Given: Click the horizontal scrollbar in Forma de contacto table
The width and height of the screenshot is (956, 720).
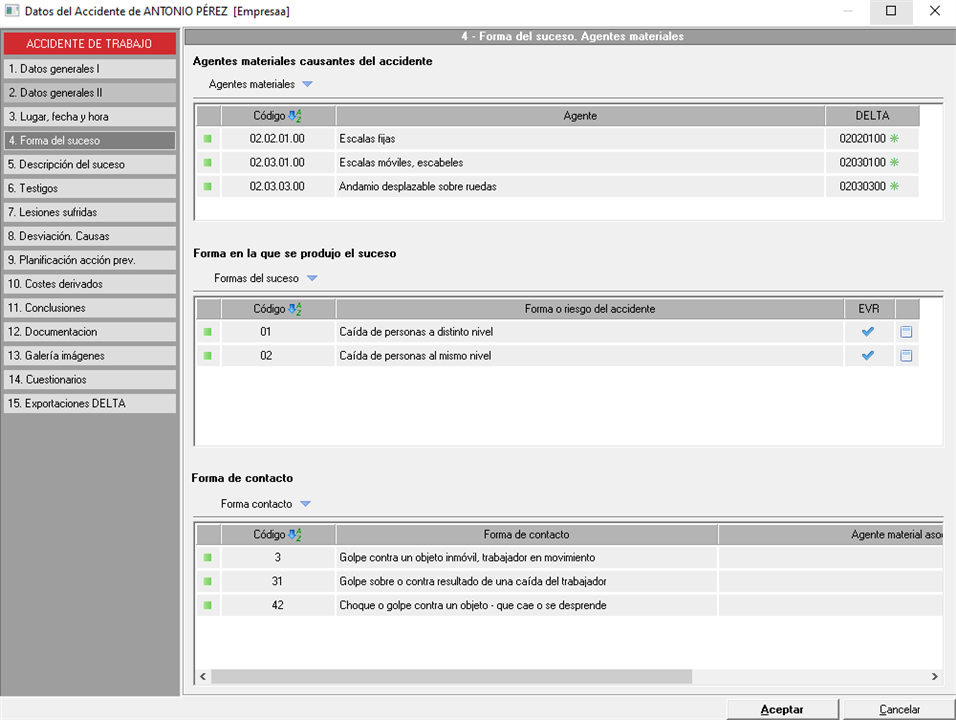Looking at the screenshot, I should pos(450,676).
